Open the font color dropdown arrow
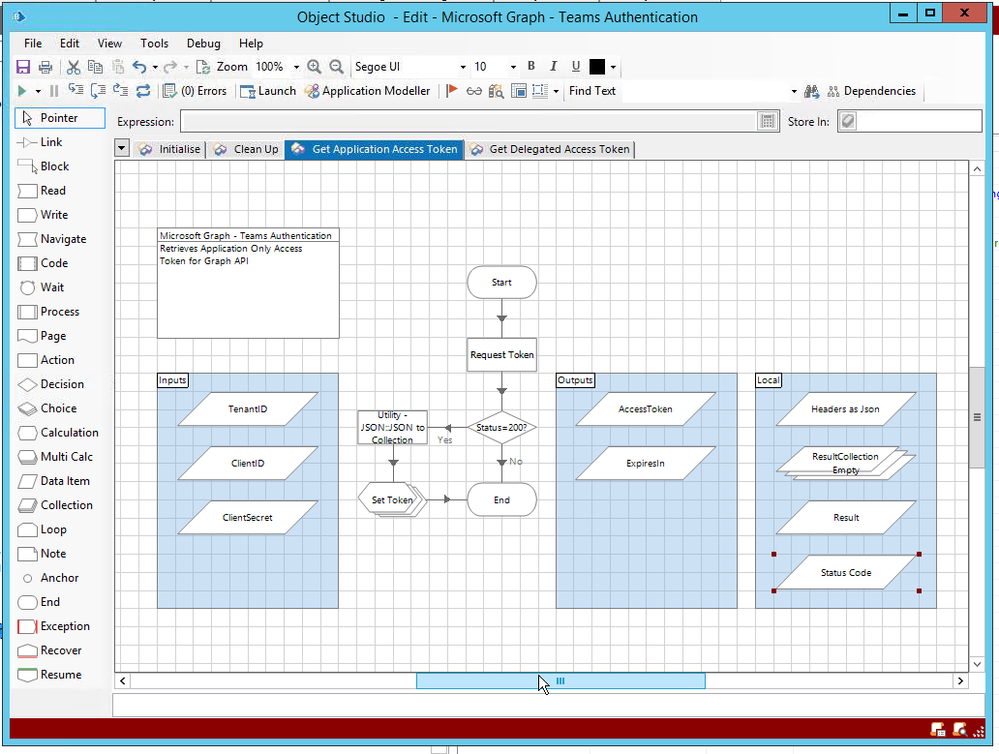Image resolution: width=999 pixels, height=754 pixels. 613,67
